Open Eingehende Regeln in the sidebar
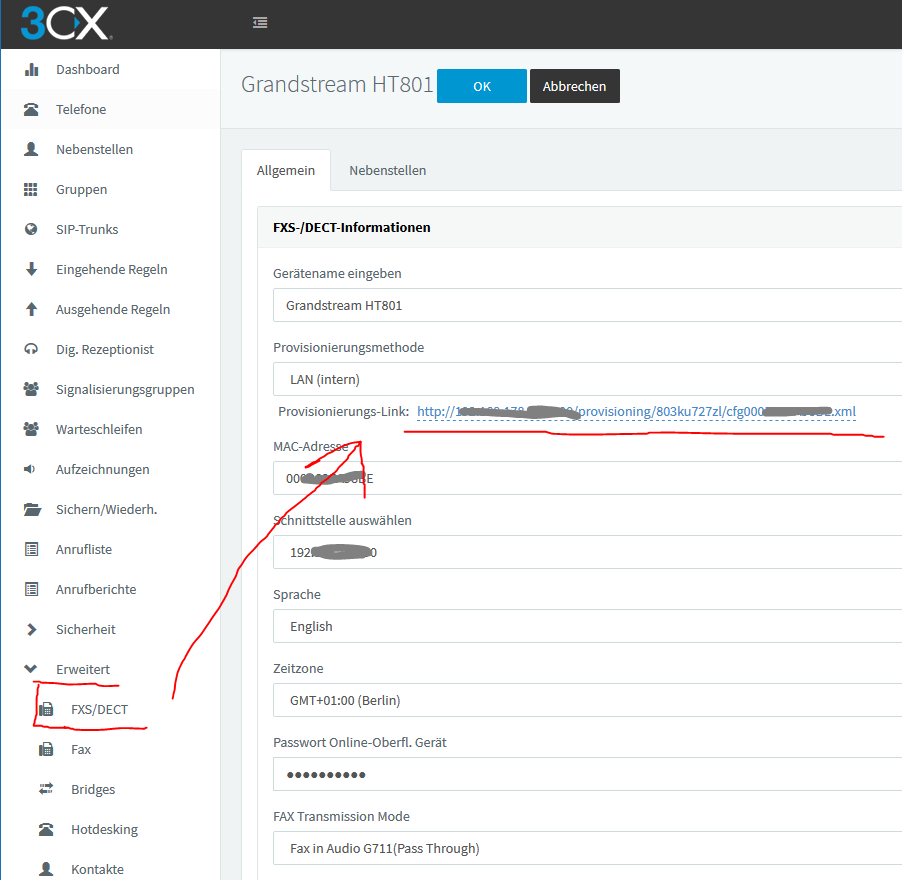 click(112, 269)
